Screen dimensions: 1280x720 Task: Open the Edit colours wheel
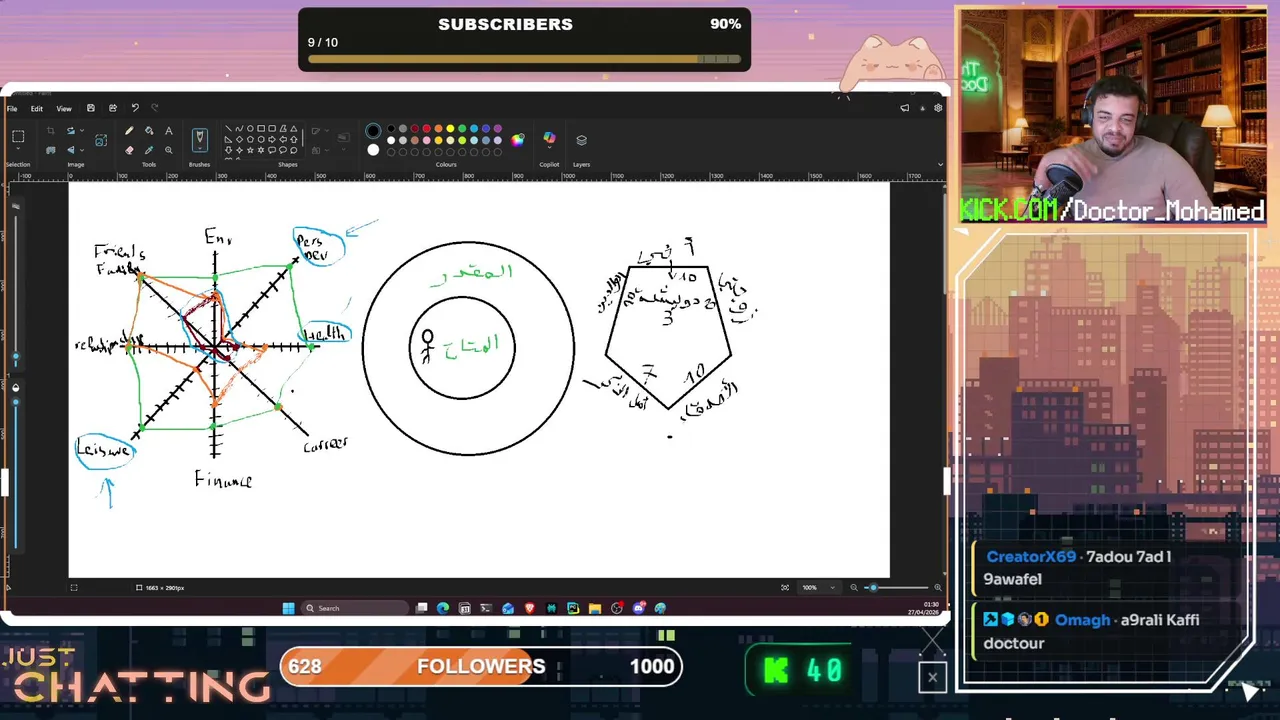click(x=518, y=140)
